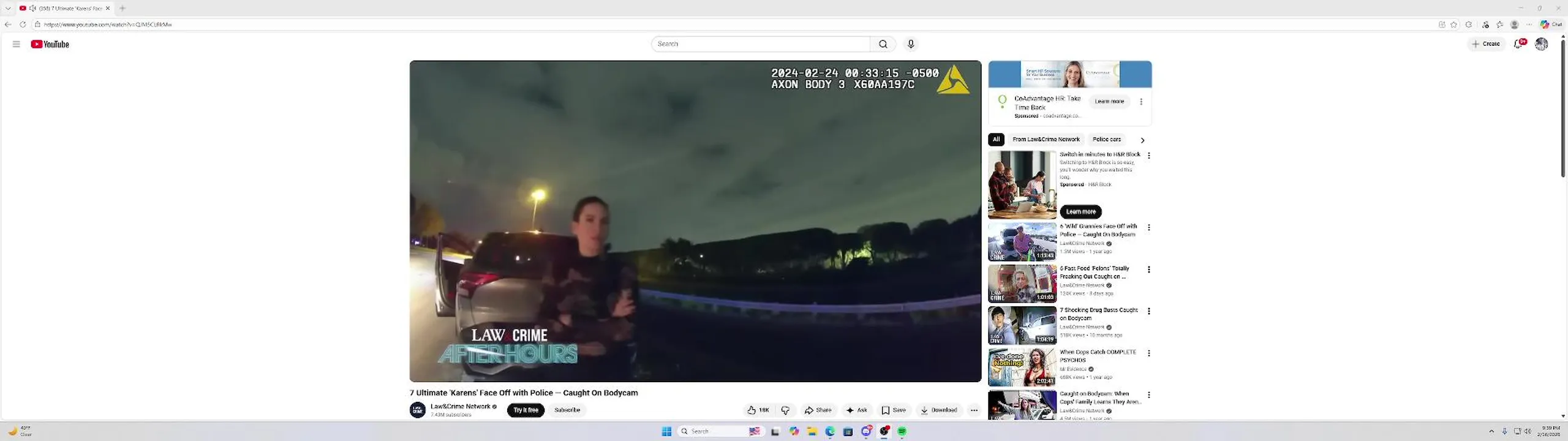Image resolution: width=1568 pixels, height=441 pixels.
Task: Click into YouTube search field
Action: pos(761,44)
